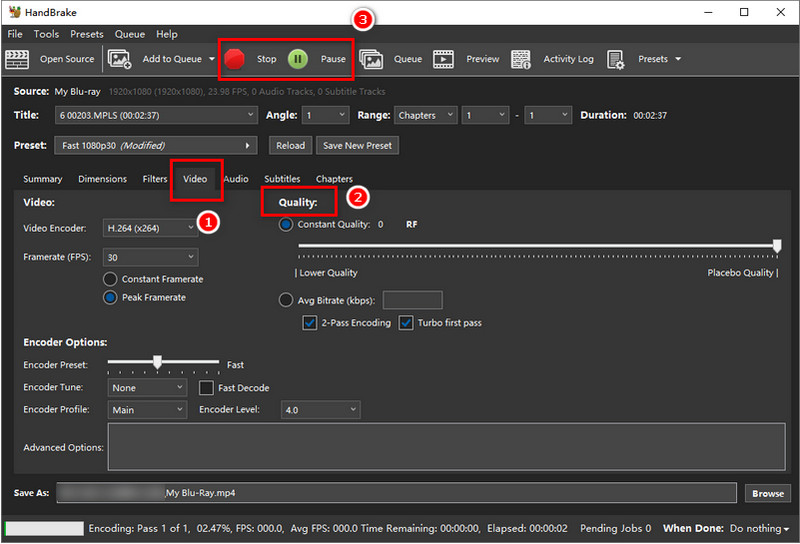The height and width of the screenshot is (544, 800).
Task: Open the Add to Queue dropdown arrow
Action: click(212, 59)
